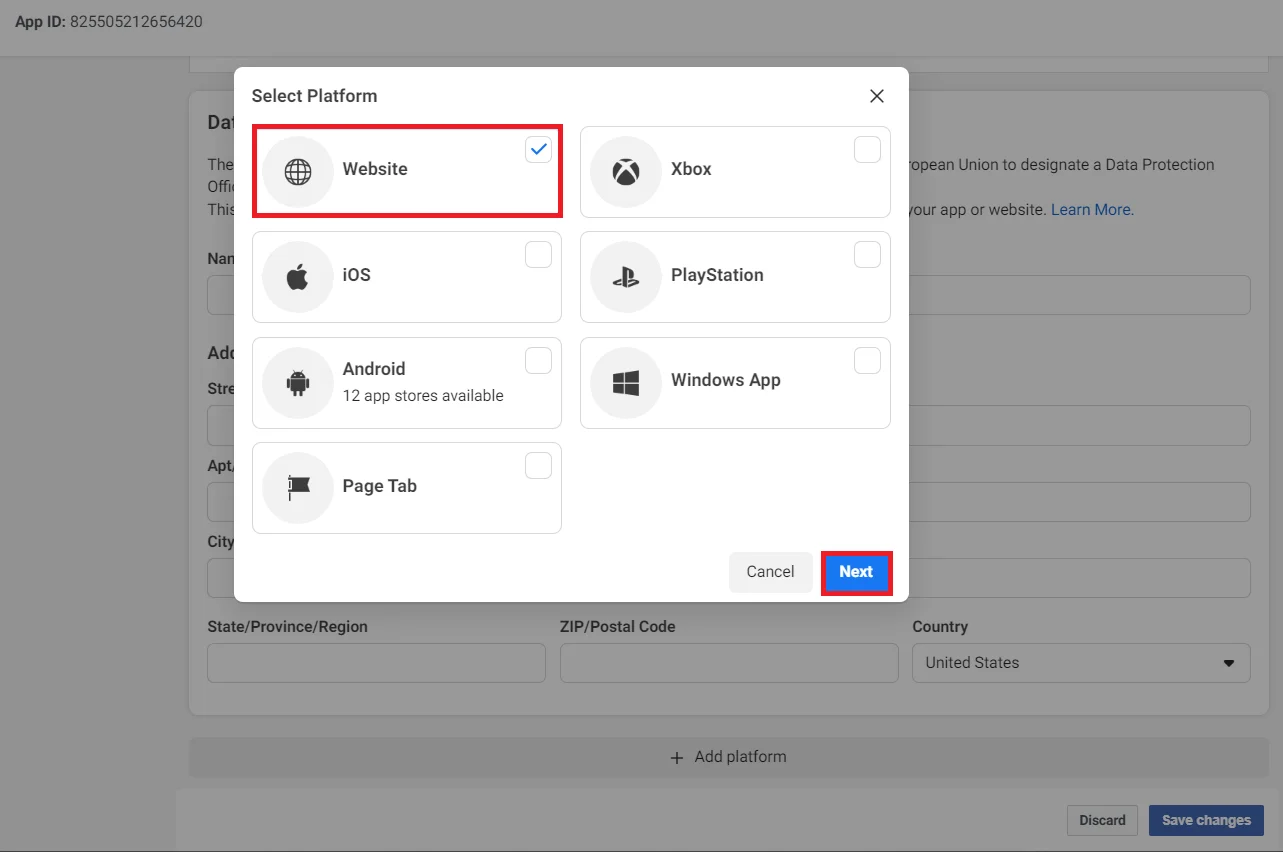Click the Add platform button
The width and height of the screenshot is (1283, 852).
[728, 757]
